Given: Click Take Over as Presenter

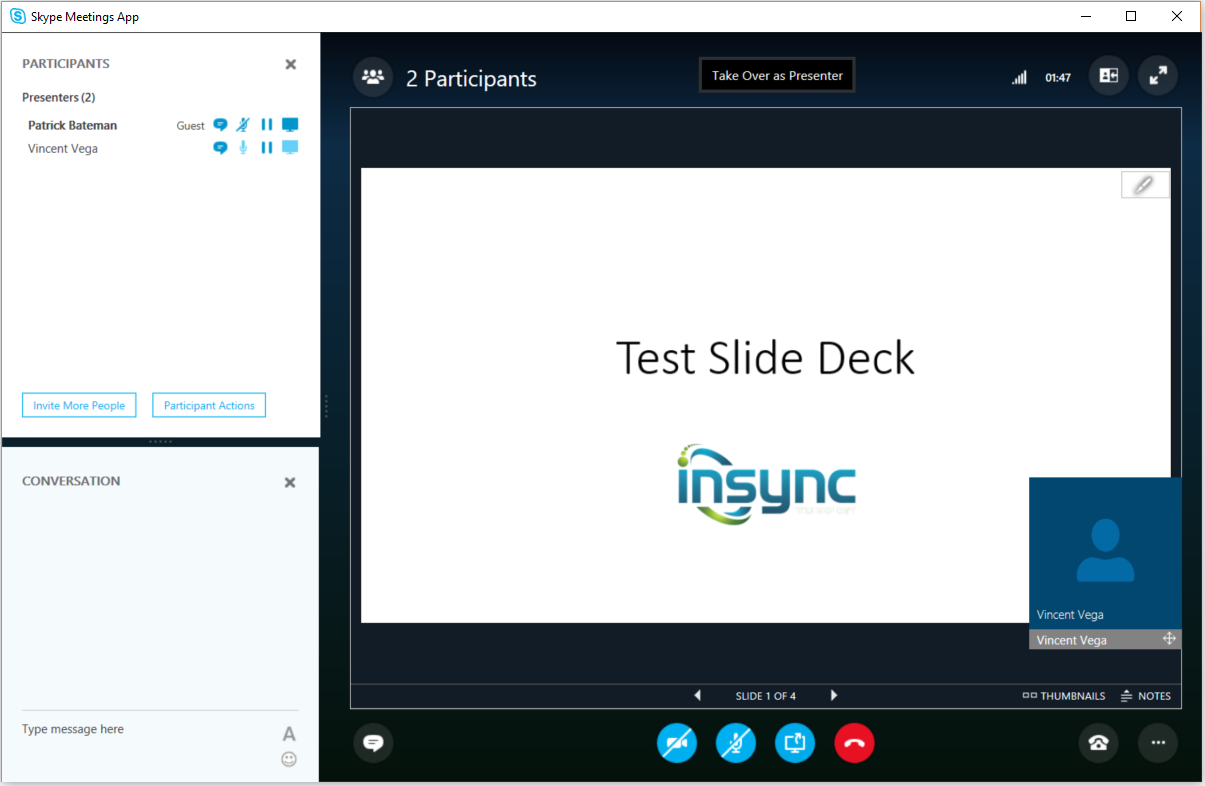Looking at the screenshot, I should 777,75.
